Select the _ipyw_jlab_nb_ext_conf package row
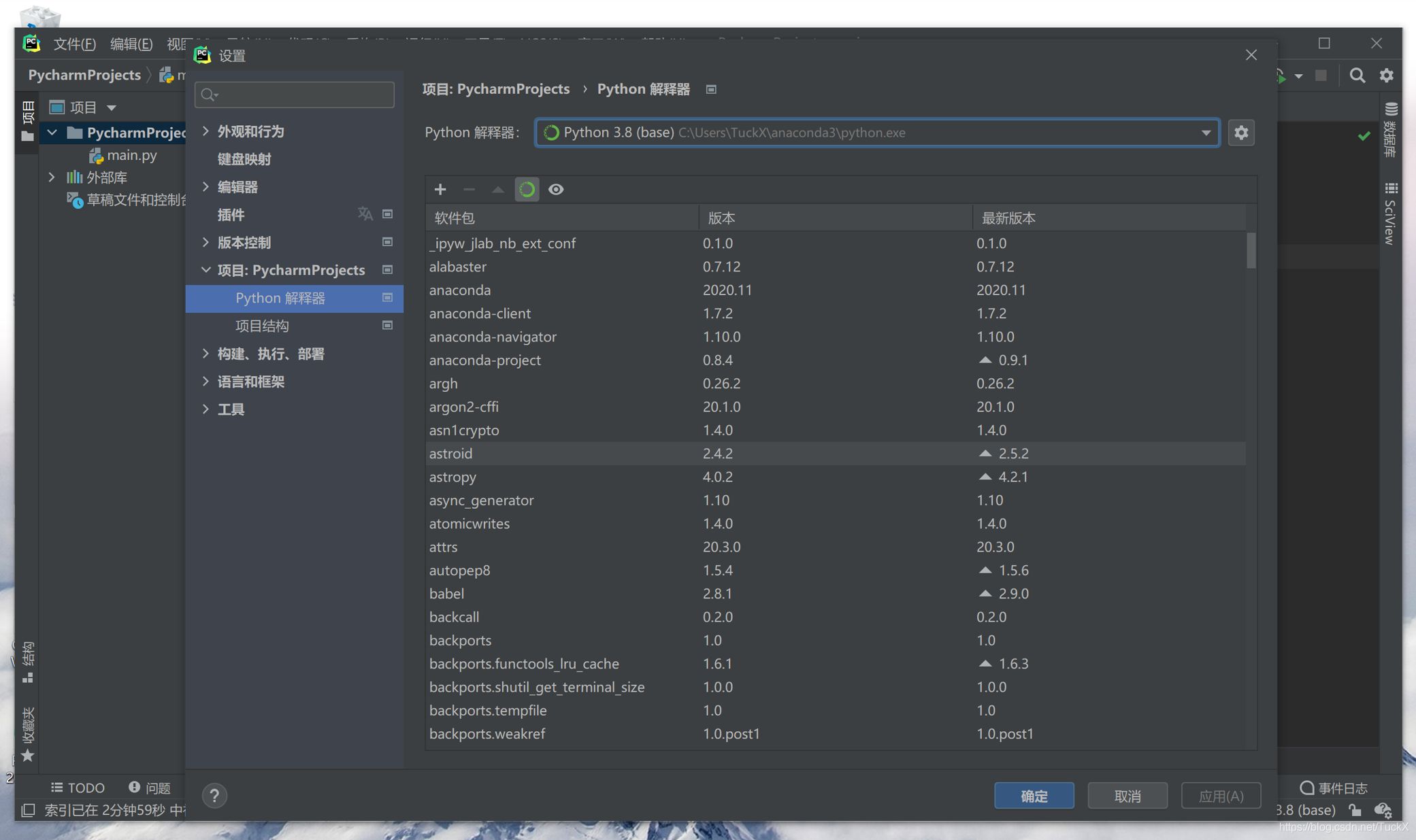The image size is (1416, 840). click(836, 243)
